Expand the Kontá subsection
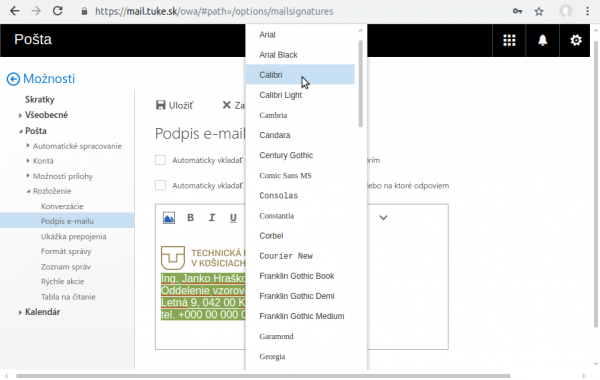Image resolution: width=600 pixels, height=380 pixels. 28,161
